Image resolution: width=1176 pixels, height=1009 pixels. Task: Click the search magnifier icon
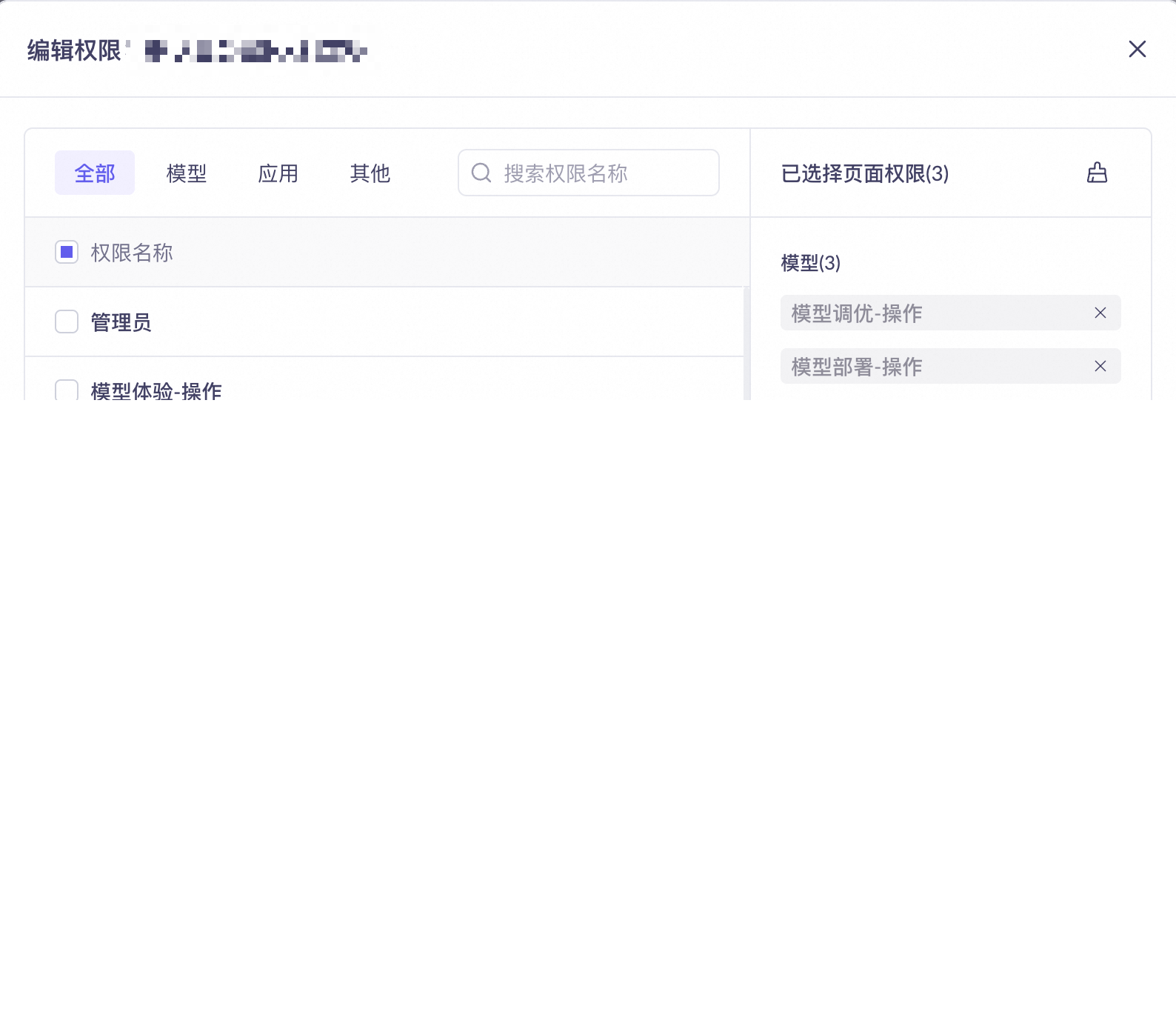(481, 173)
